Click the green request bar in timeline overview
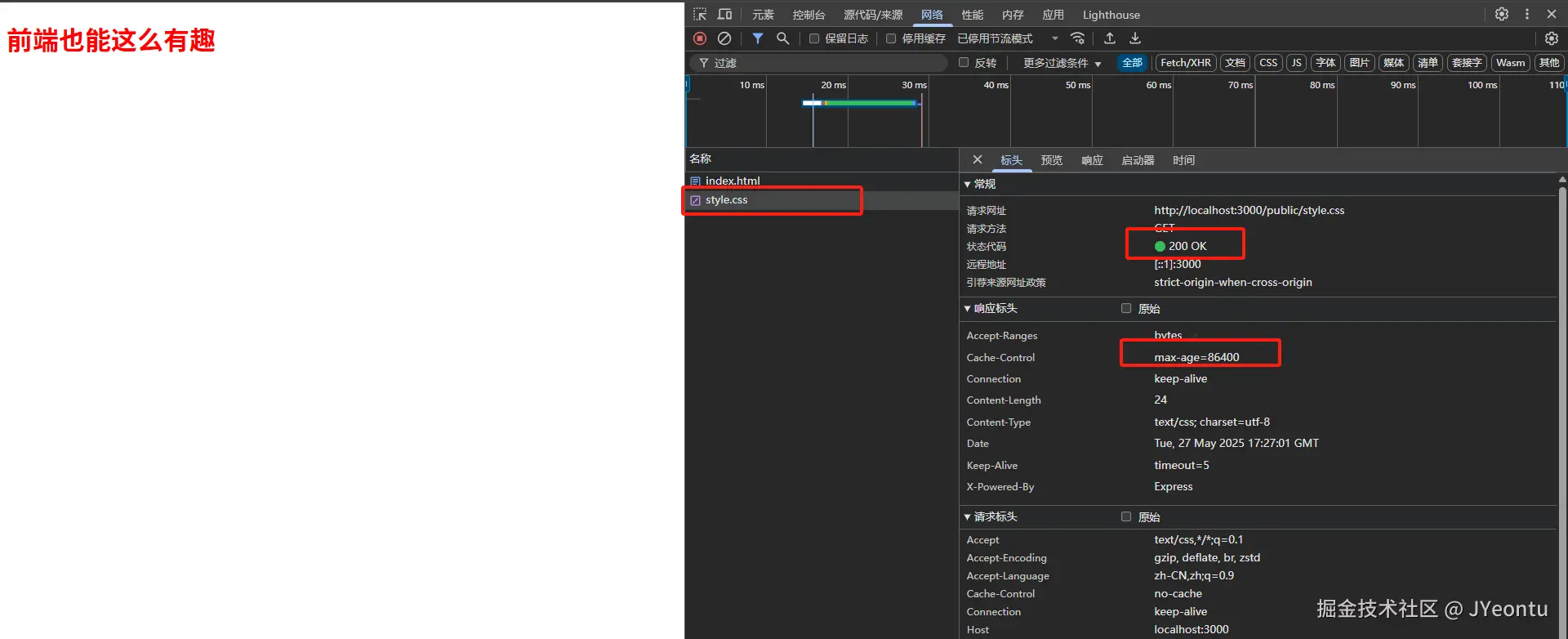Image resolution: width=1568 pixels, height=639 pixels. pyautogui.click(x=872, y=103)
